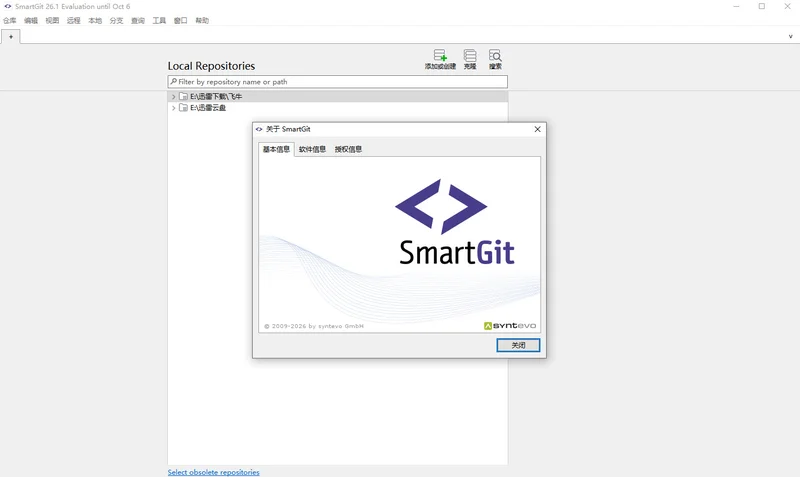This screenshot has width=800, height=477.
Task: Switch to the 软件信息 tab
Action: pyautogui.click(x=312, y=149)
